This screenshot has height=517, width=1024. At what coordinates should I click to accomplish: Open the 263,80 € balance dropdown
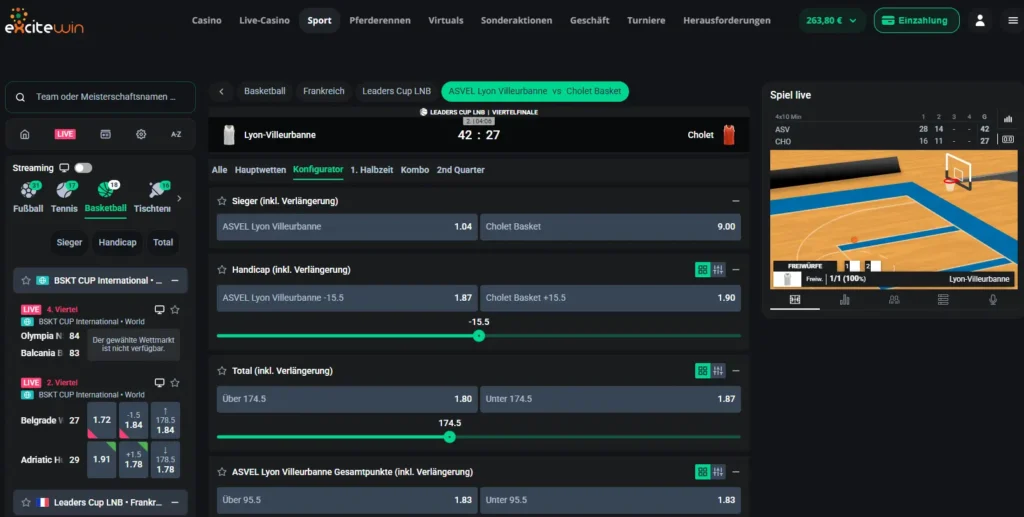coord(832,20)
